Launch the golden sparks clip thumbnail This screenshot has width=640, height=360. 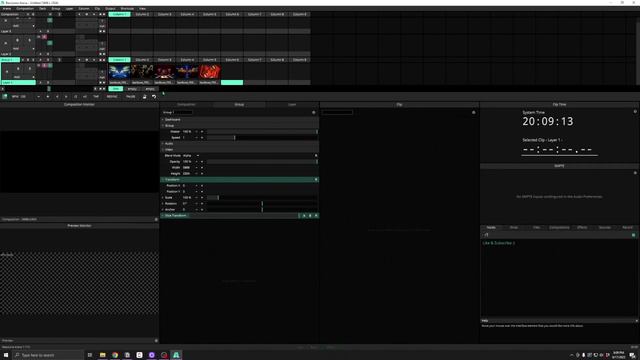(x=142, y=72)
